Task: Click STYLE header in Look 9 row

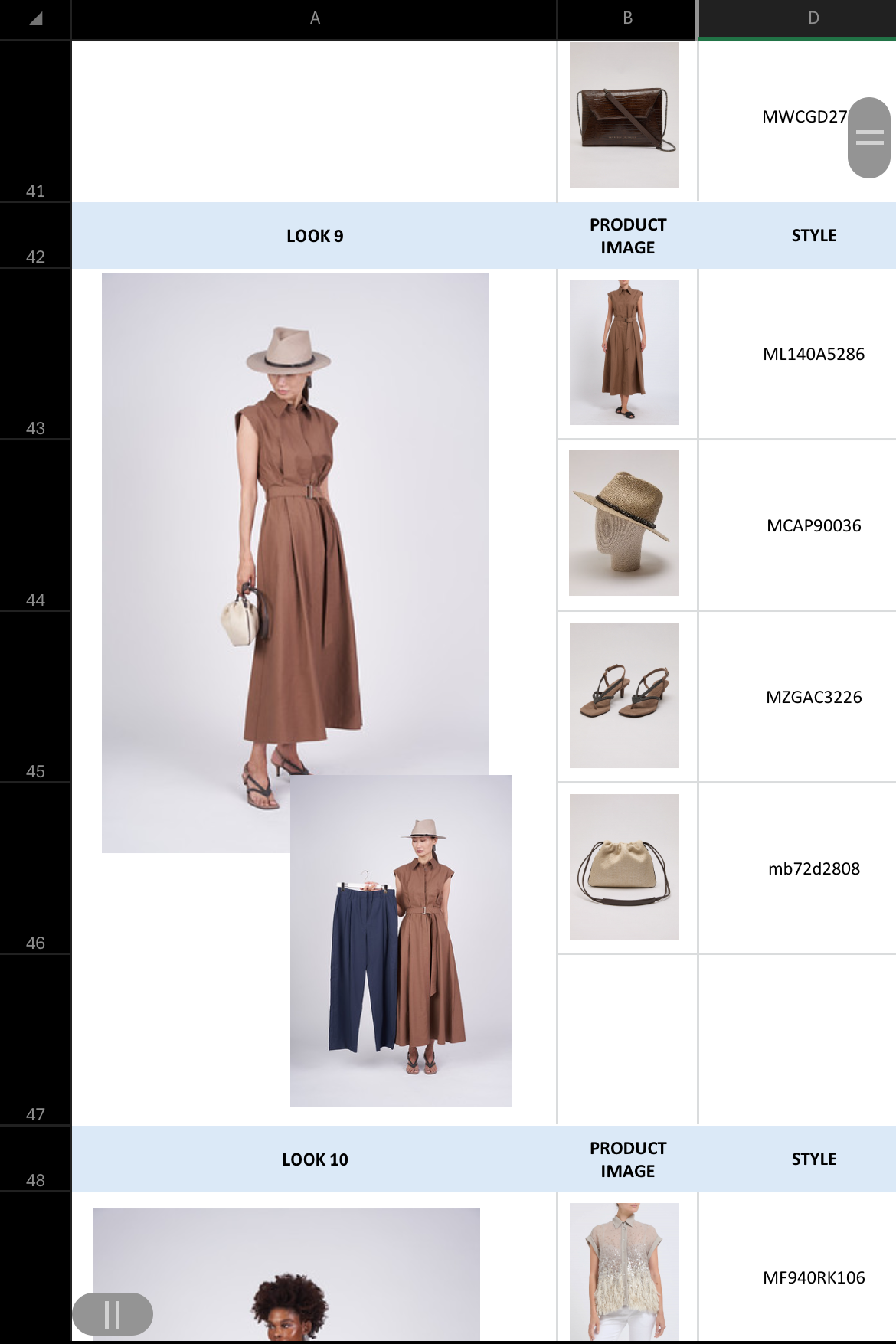Action: point(797,236)
